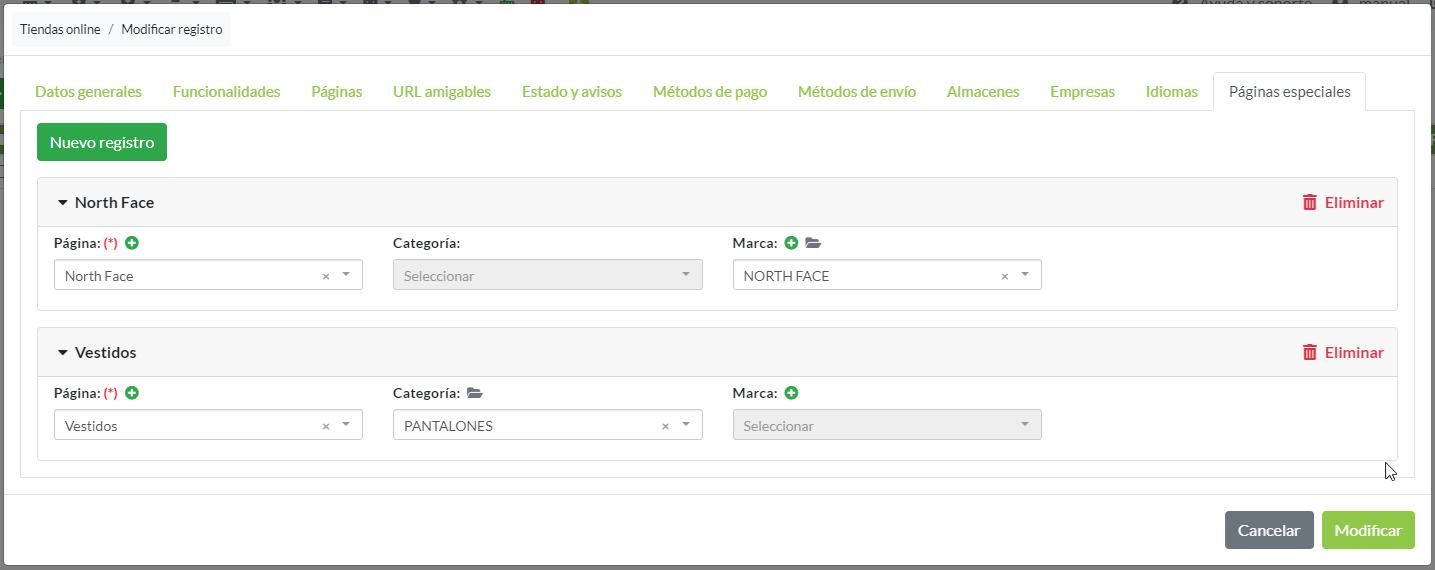This screenshot has height=570, width=1435.
Task: Switch to the Datos generales tab
Action: tap(88, 92)
